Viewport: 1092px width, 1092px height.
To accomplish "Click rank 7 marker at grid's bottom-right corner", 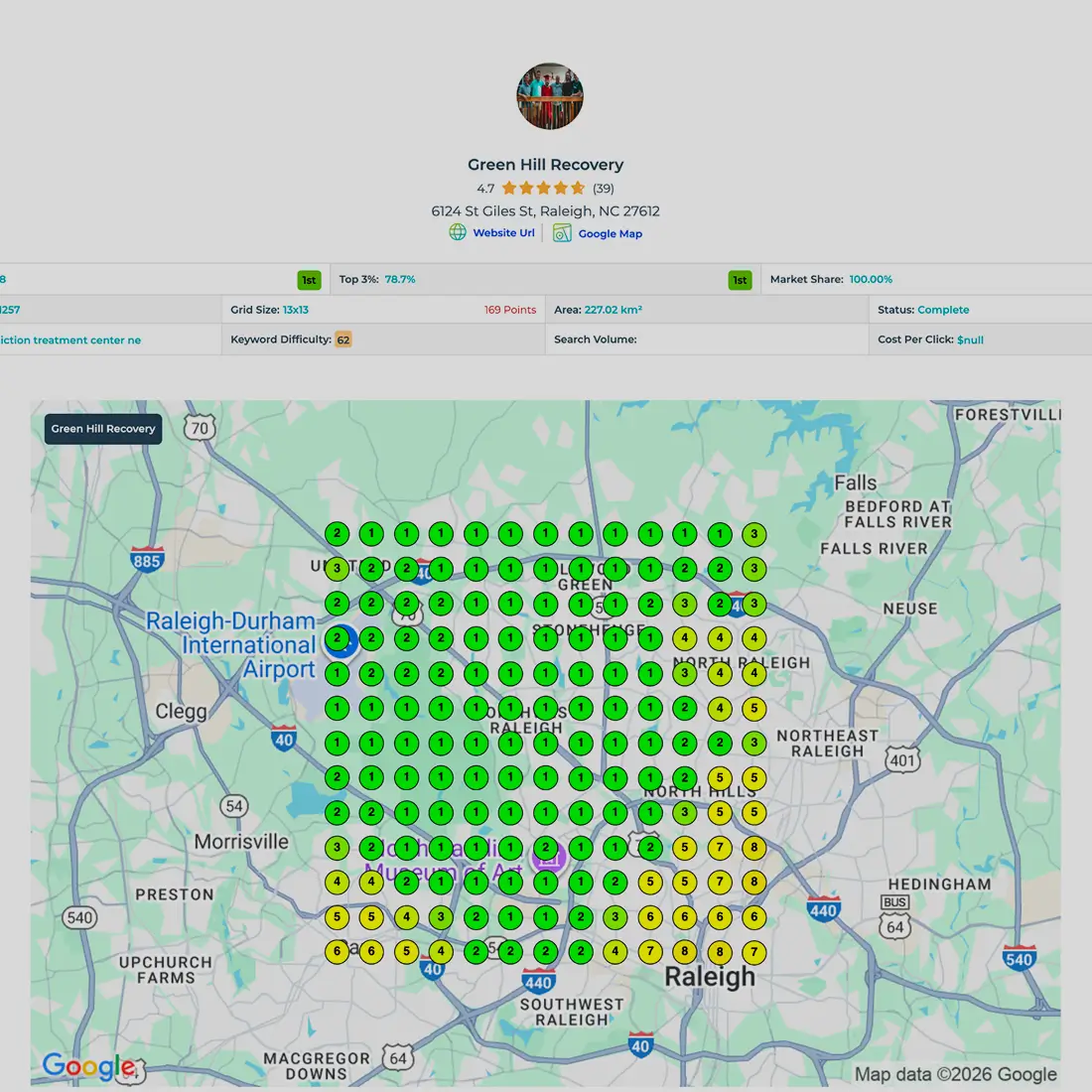I will tap(754, 951).
